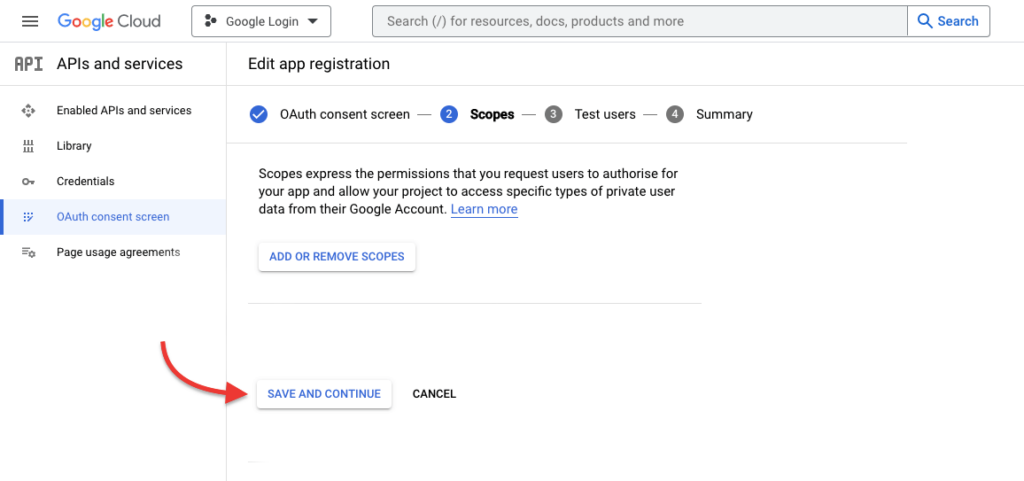Click the Page usage agreements settings icon
The height and width of the screenshot is (481, 1024).
[28, 253]
